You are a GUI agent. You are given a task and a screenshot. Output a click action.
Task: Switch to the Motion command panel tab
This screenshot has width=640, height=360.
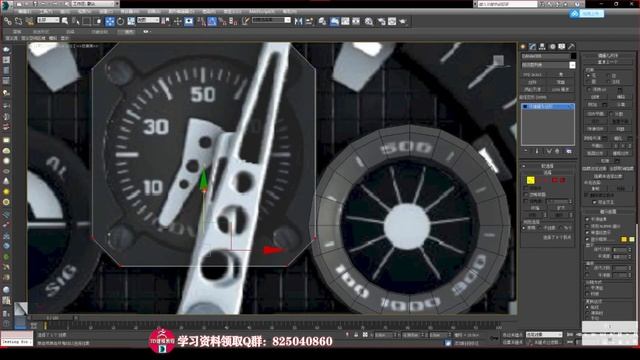pyautogui.click(x=552, y=47)
